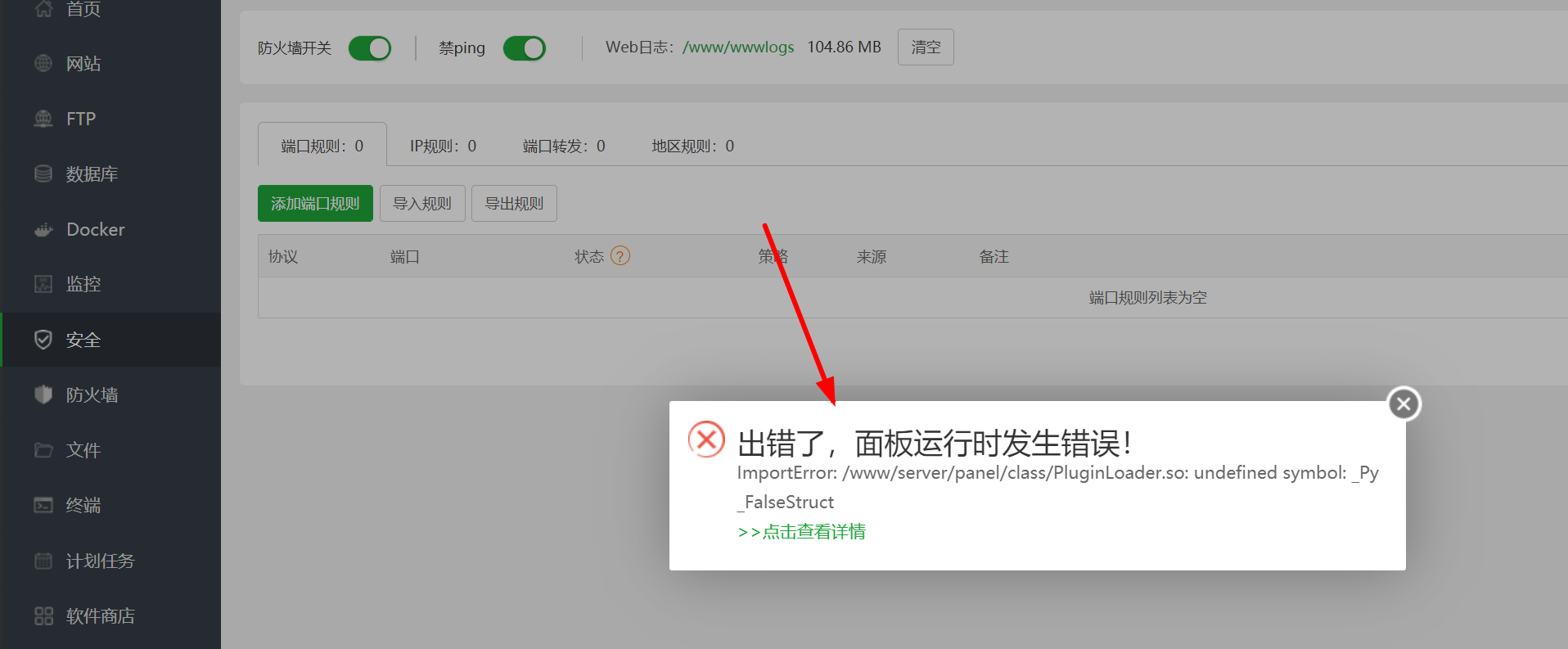Click the 端口规则列表为空 message
This screenshot has width=1568, height=649.
tap(1147, 297)
